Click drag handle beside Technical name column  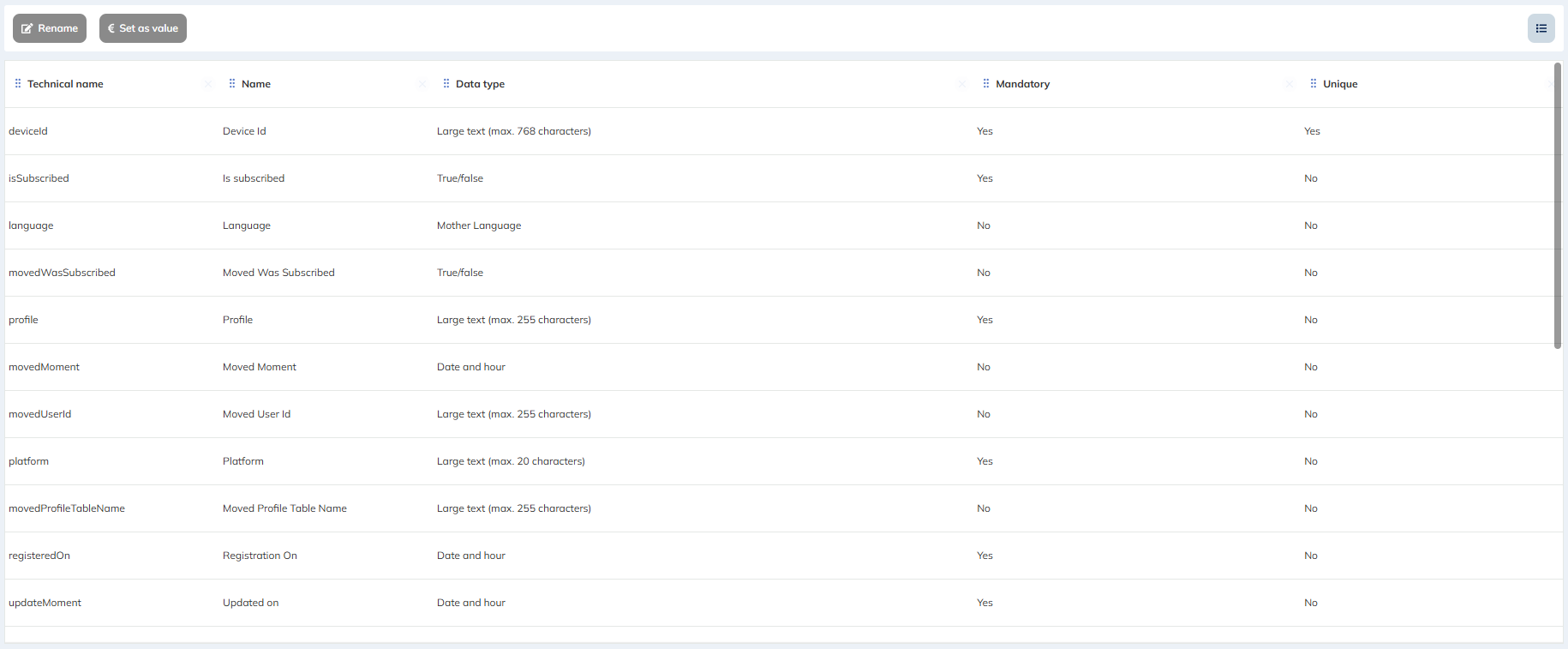18,84
